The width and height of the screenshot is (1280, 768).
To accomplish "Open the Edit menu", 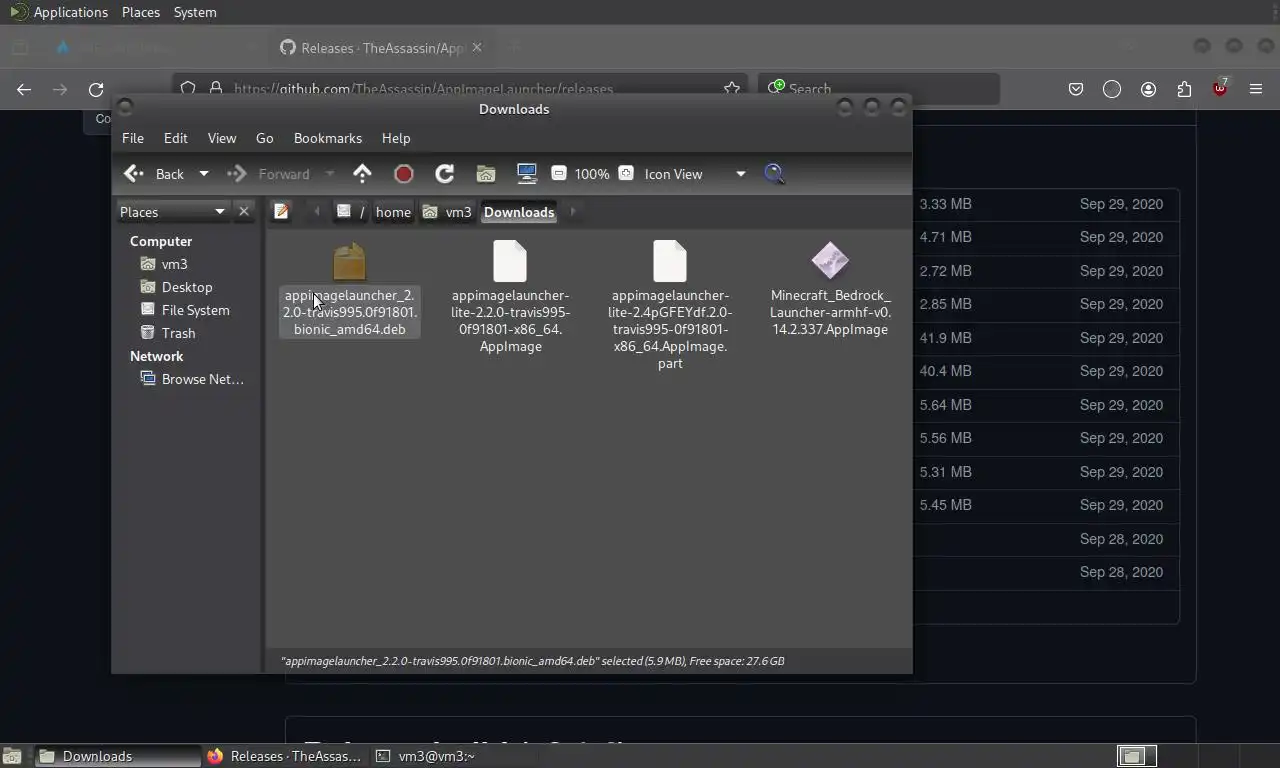I will coord(176,138).
